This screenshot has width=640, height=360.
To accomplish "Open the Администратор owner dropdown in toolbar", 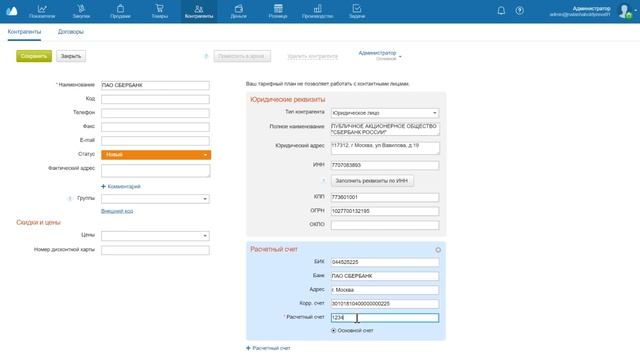I will [380, 56].
